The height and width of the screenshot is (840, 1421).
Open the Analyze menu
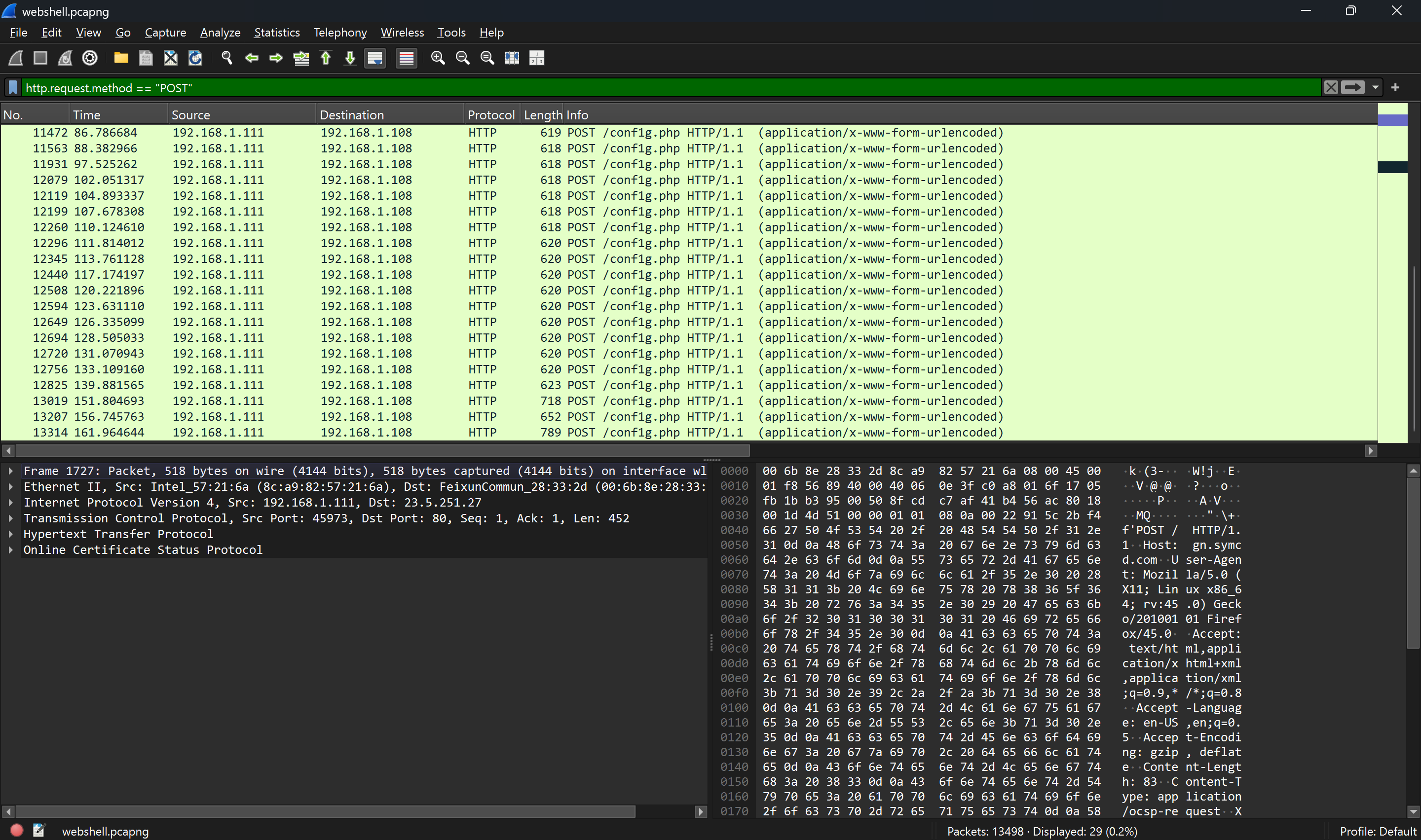[220, 32]
